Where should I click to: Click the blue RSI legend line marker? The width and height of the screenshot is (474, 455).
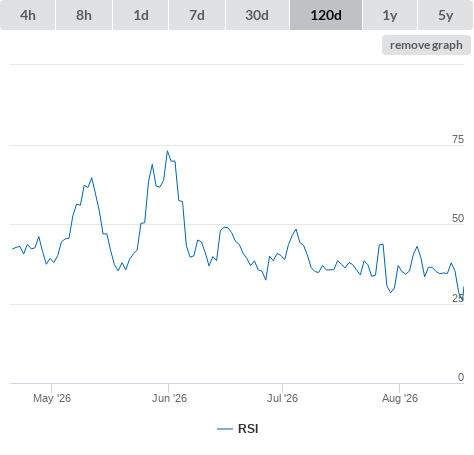225,429
